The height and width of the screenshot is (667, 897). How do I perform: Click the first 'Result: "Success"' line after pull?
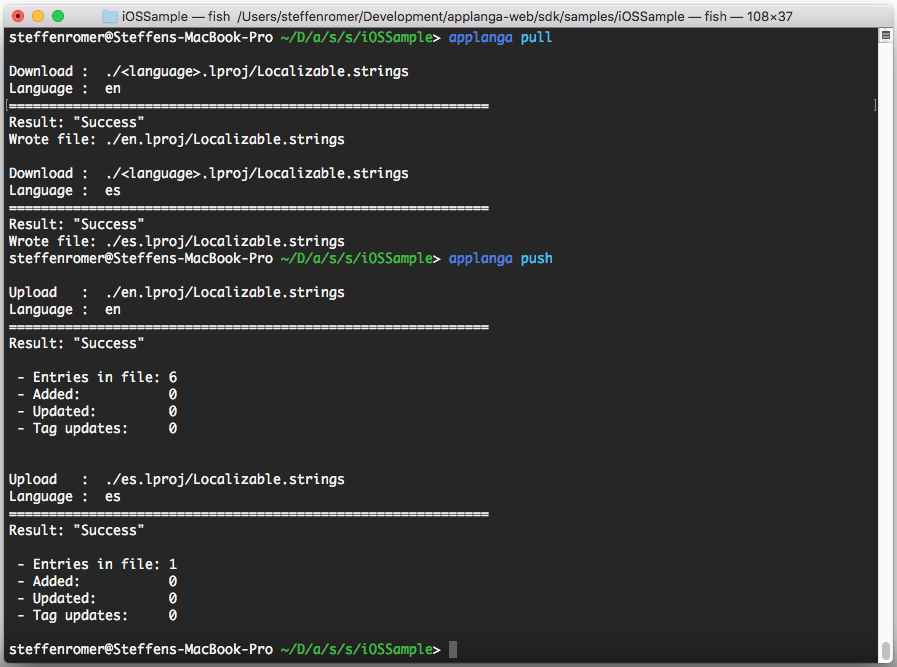(x=77, y=122)
